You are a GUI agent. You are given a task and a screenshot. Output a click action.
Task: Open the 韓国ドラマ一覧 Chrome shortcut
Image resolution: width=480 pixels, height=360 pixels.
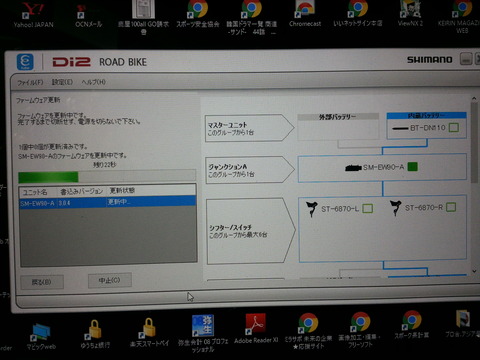[x=252, y=17]
